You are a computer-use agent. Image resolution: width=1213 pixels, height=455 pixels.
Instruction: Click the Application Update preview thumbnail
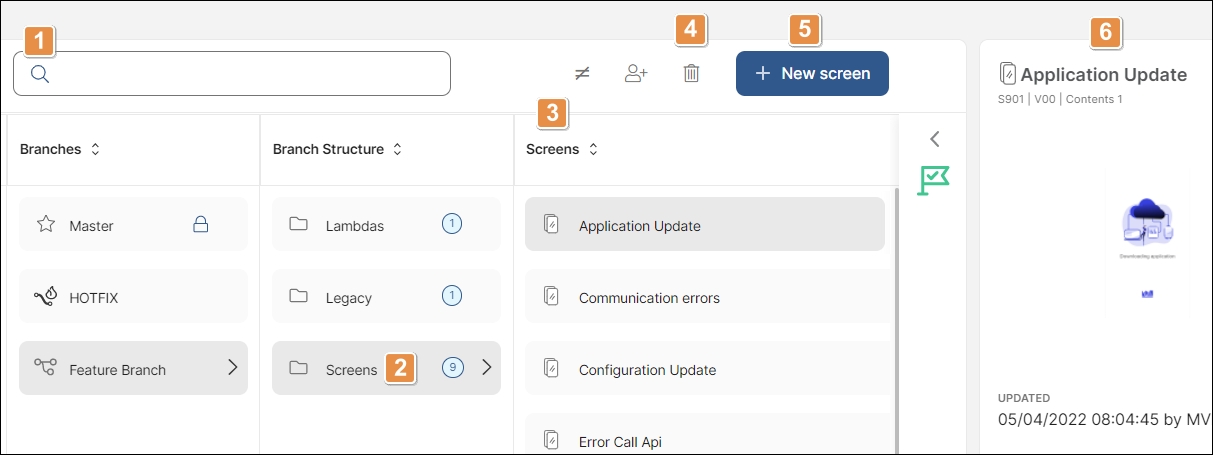tap(1147, 248)
